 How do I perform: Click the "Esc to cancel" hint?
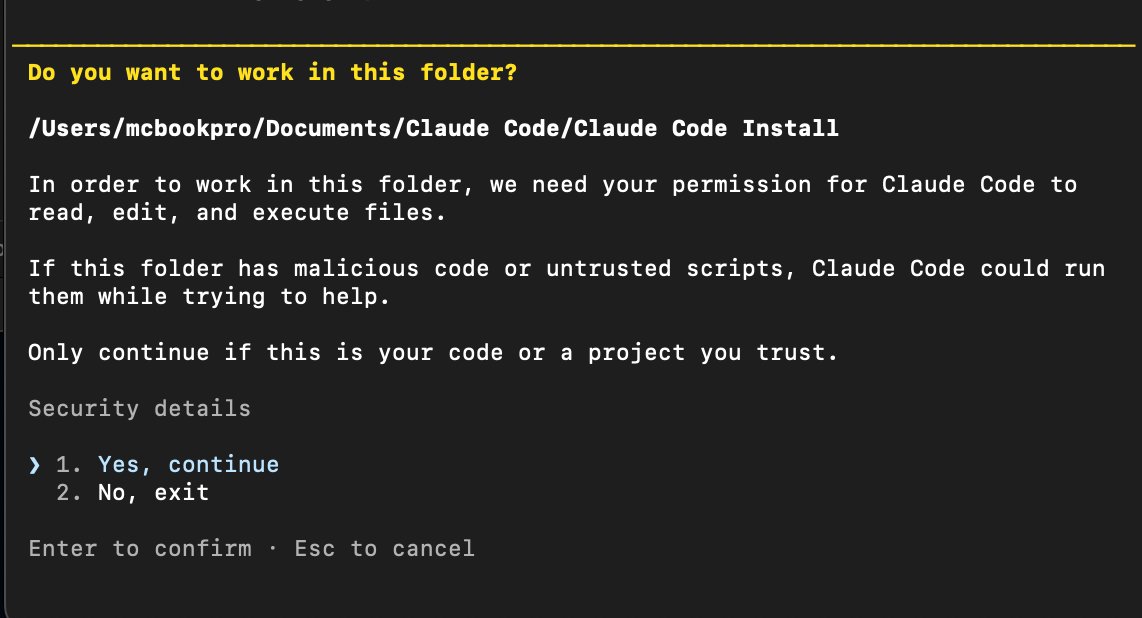click(x=384, y=548)
